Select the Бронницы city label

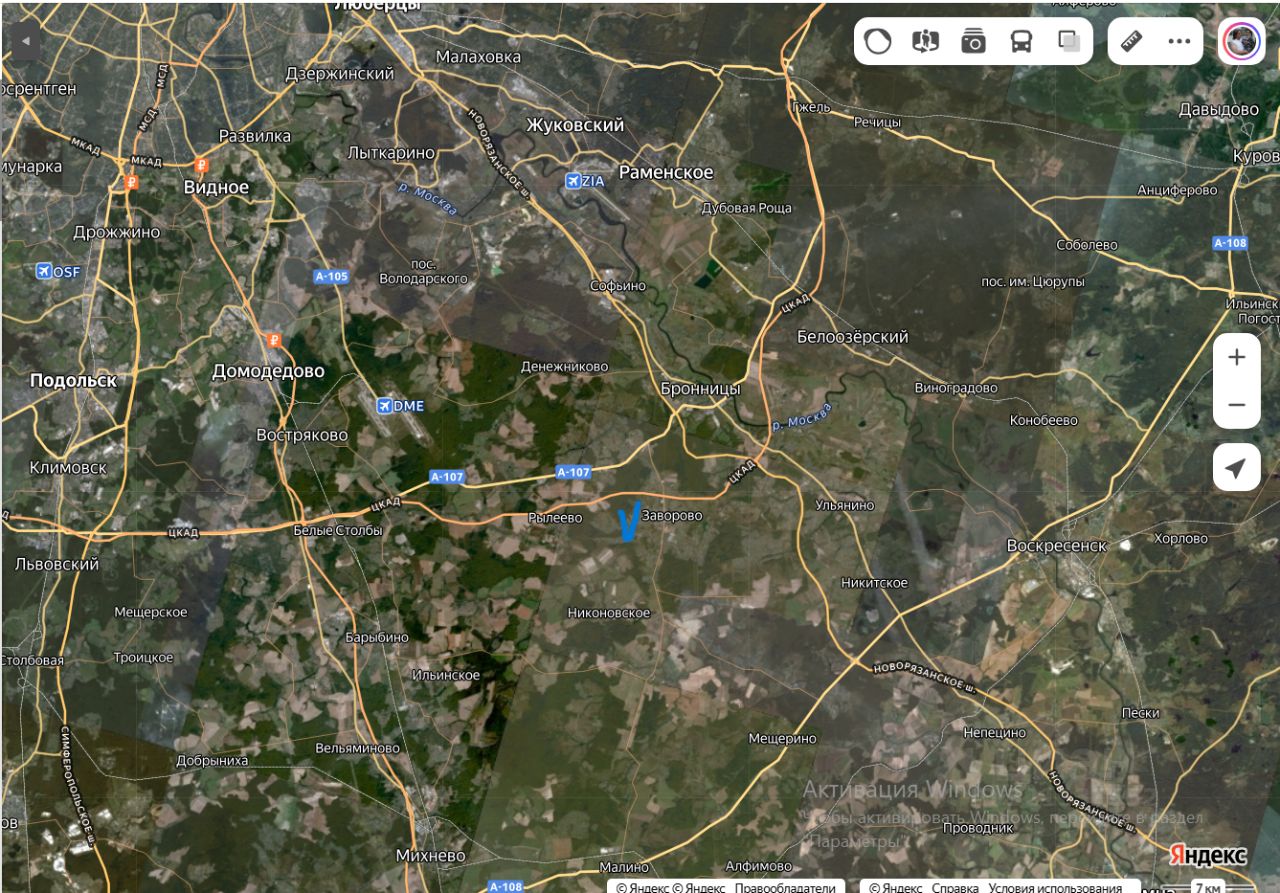click(701, 388)
